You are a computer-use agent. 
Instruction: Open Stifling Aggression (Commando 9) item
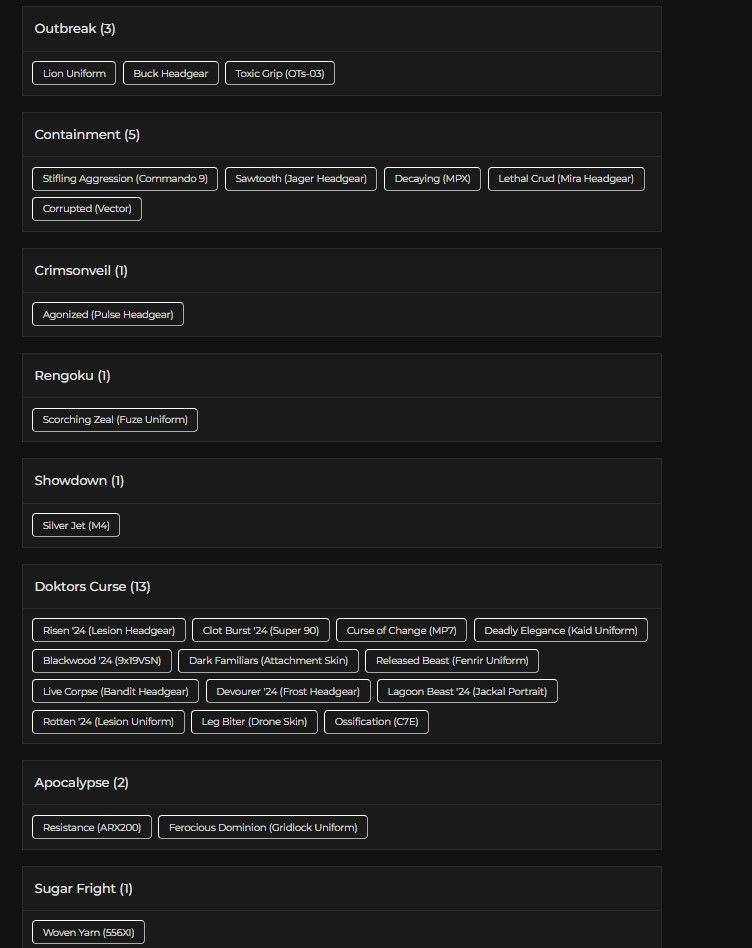coord(125,178)
